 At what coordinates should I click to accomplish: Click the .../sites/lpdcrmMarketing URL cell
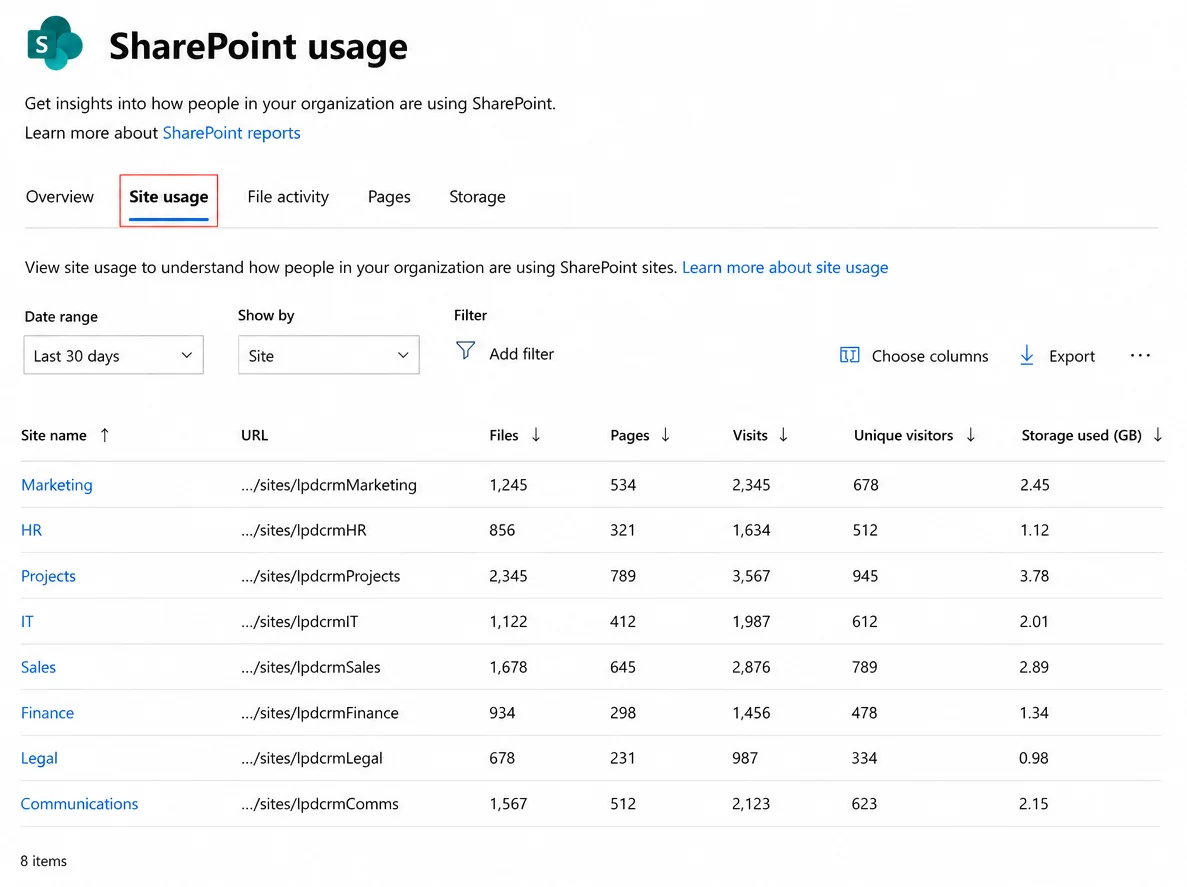[x=329, y=484]
